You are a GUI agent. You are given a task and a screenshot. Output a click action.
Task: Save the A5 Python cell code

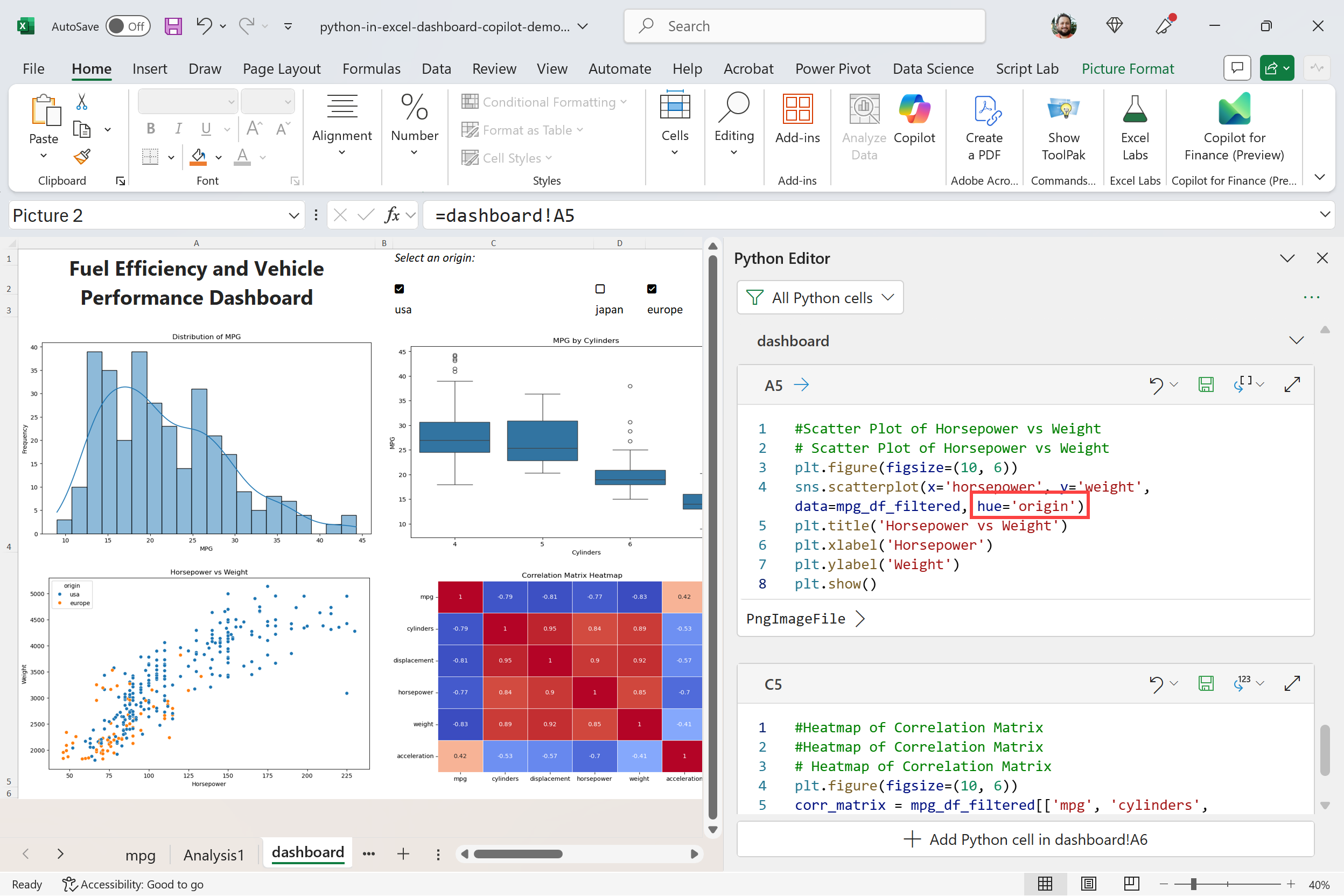[1205, 384]
